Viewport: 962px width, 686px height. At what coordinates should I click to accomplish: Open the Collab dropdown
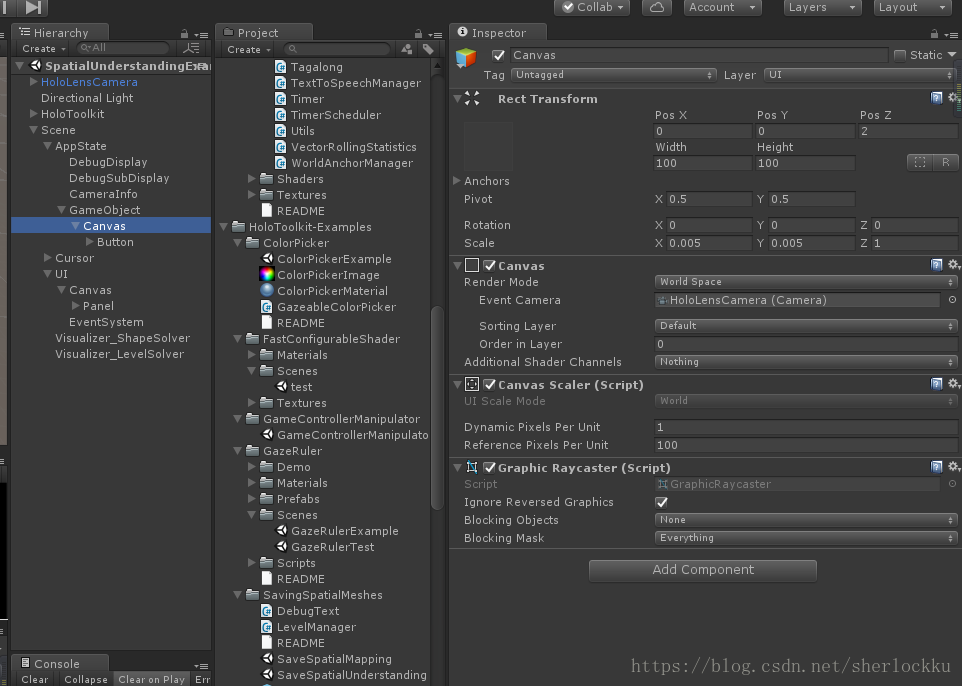coord(593,7)
